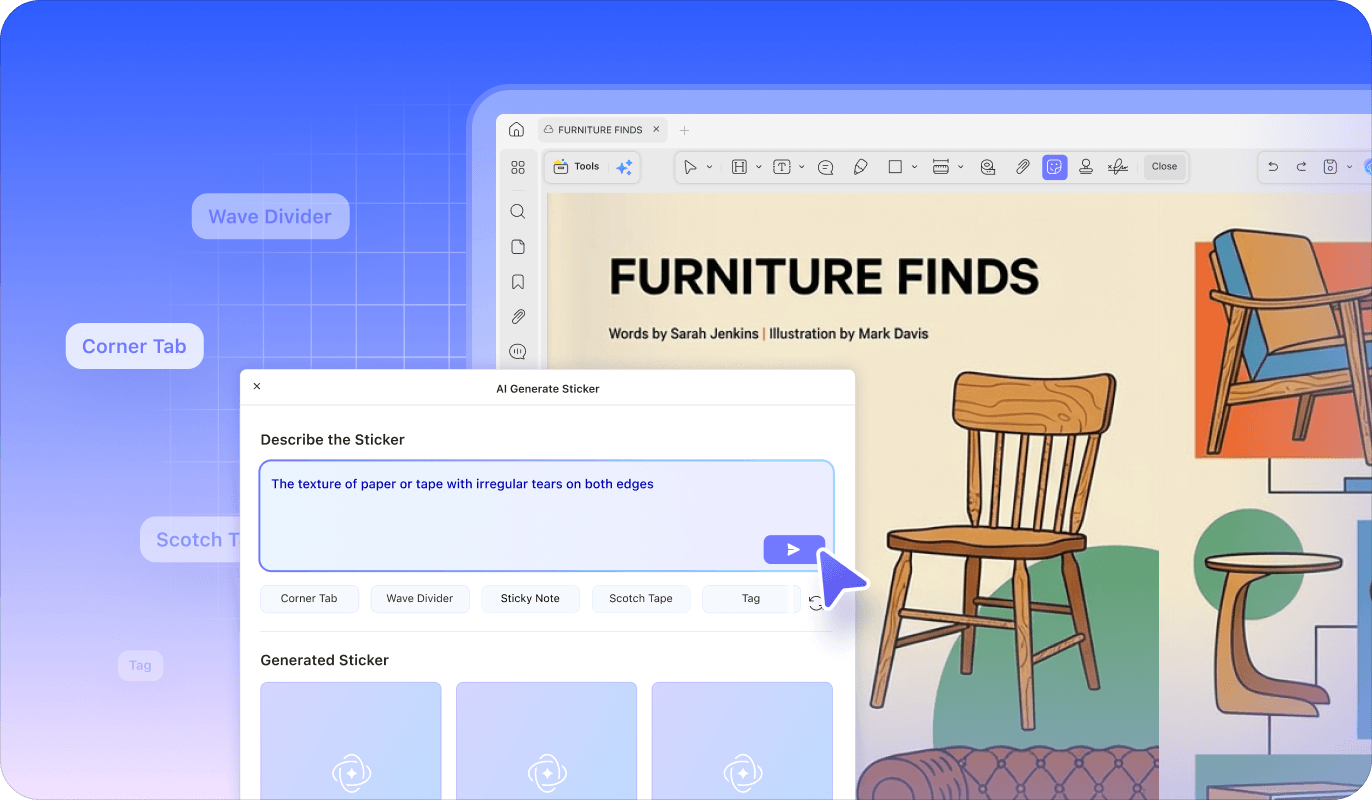This screenshot has width=1372, height=800.
Task: Choose the Wave Divider chip in the dialog
Action: [420, 598]
